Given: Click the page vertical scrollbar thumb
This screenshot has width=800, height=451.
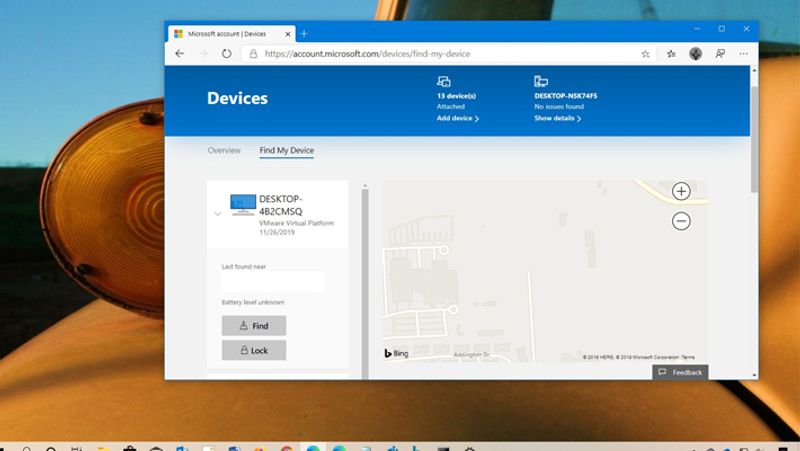Looking at the screenshot, I should point(754,139).
